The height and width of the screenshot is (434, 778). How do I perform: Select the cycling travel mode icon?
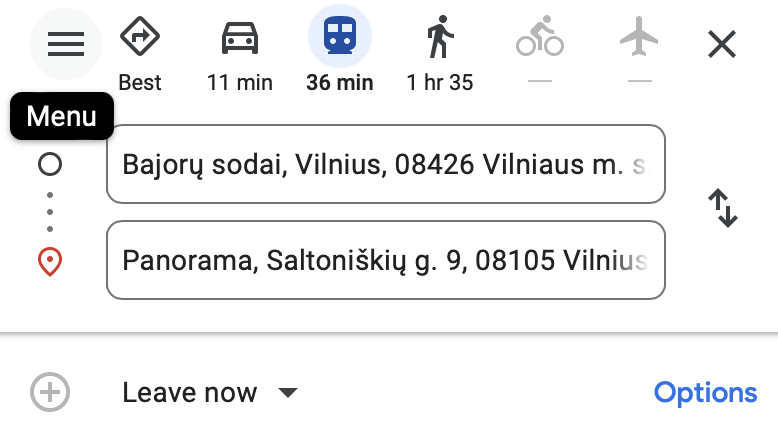tap(540, 40)
